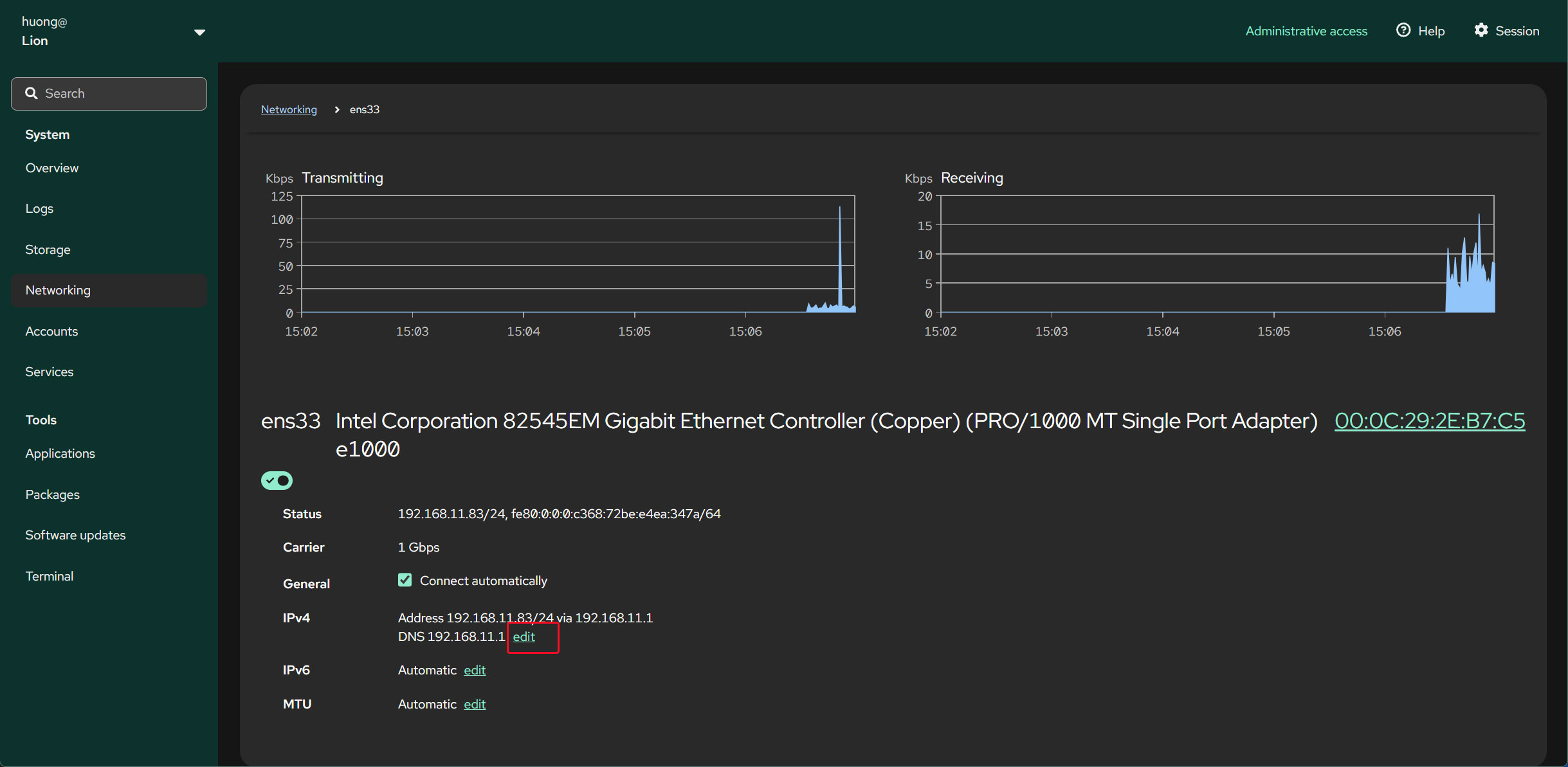The width and height of the screenshot is (1568, 767).
Task: Click the IPv6 edit link
Action: (475, 670)
